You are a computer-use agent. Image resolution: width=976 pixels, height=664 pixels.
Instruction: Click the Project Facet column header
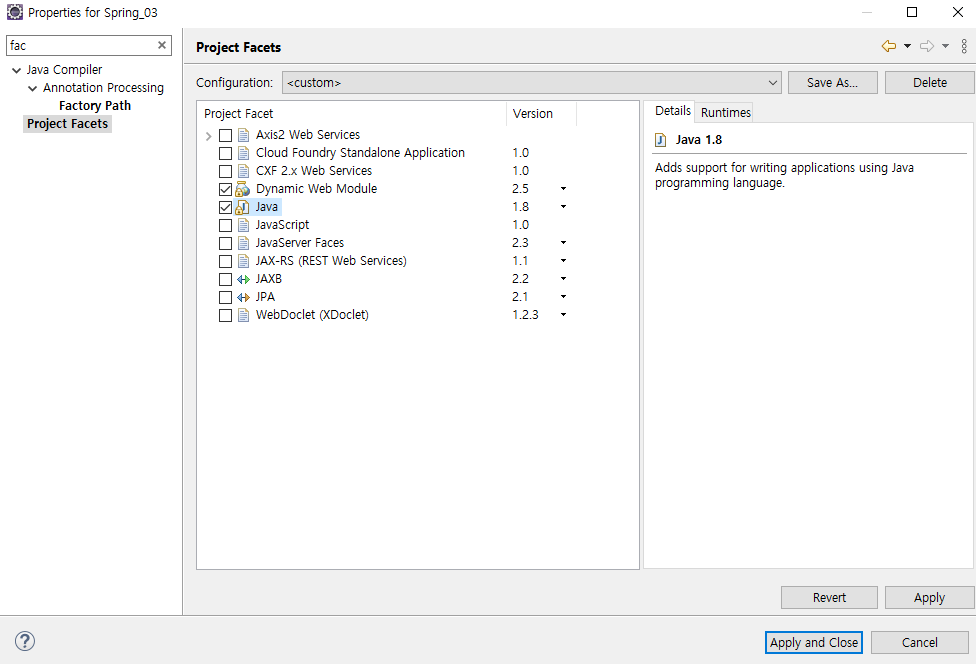[351, 113]
